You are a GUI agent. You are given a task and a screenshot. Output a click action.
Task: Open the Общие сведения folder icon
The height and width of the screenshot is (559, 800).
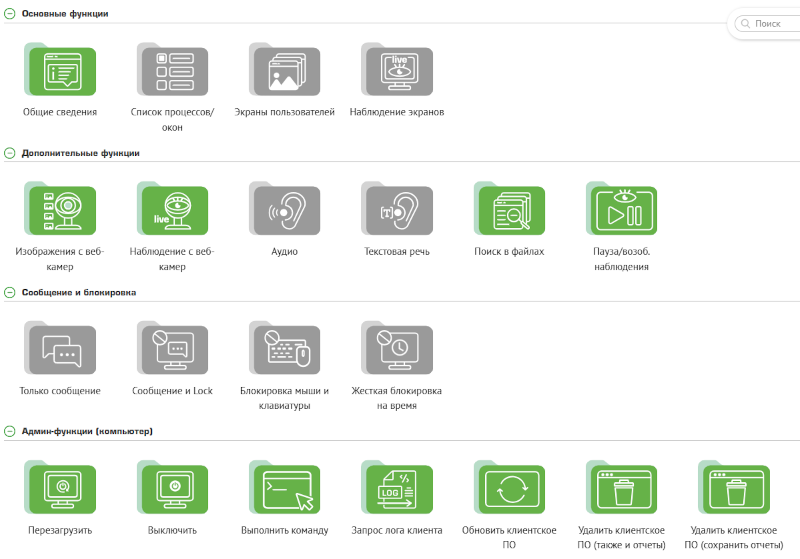[x=60, y=71]
